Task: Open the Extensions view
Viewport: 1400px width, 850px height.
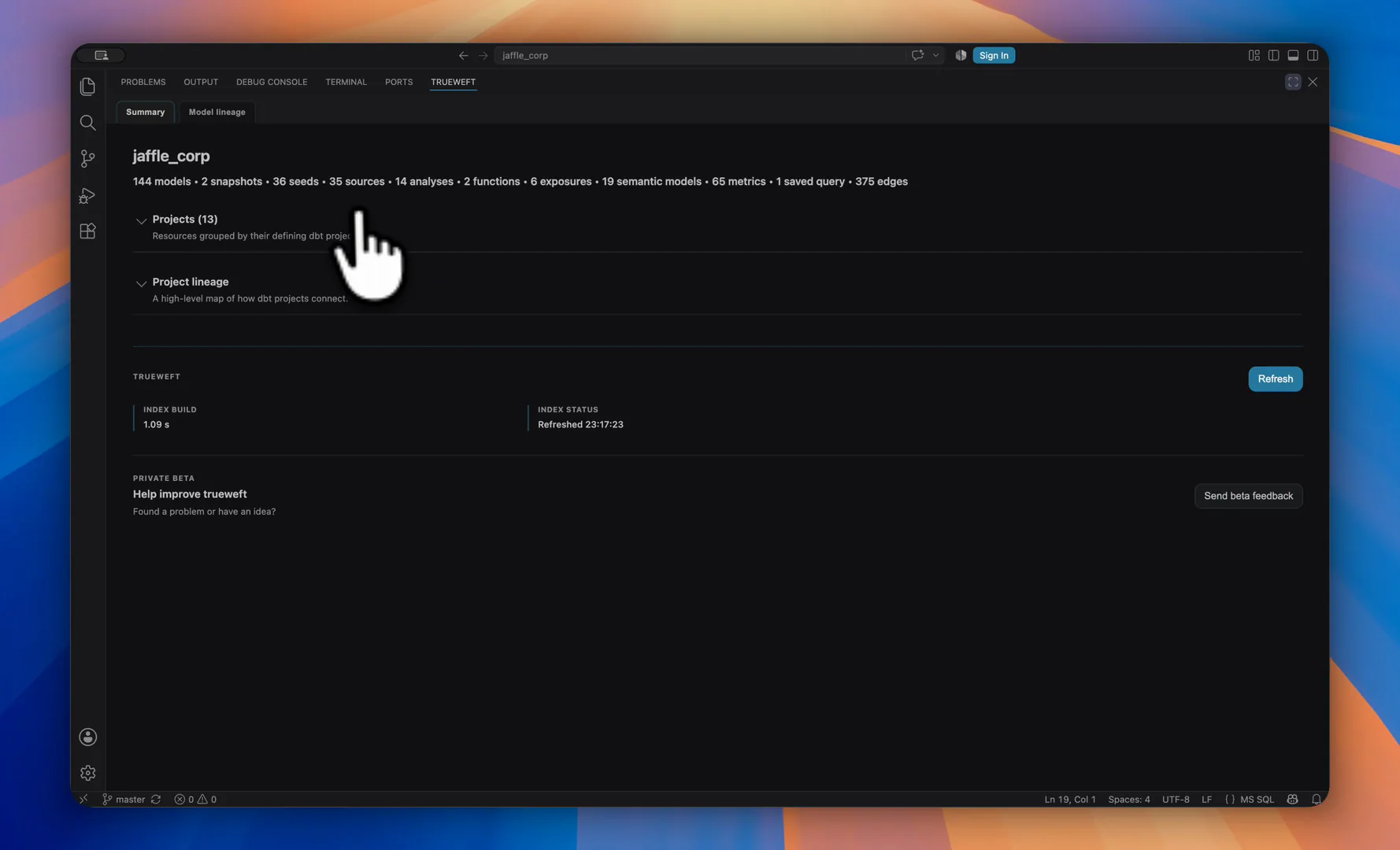Action: click(x=87, y=231)
